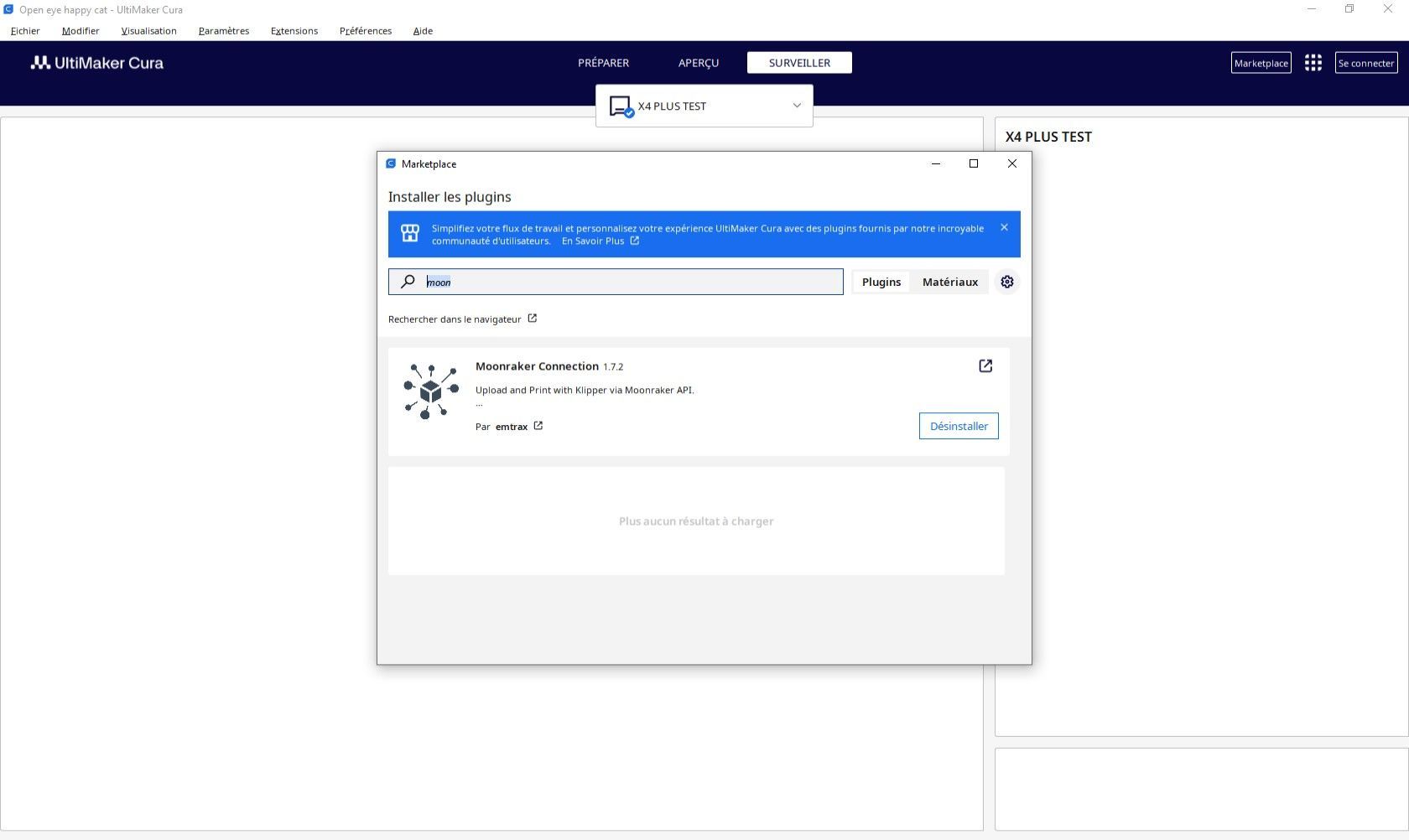
Task: Click the search magnifier icon
Action: (x=408, y=282)
